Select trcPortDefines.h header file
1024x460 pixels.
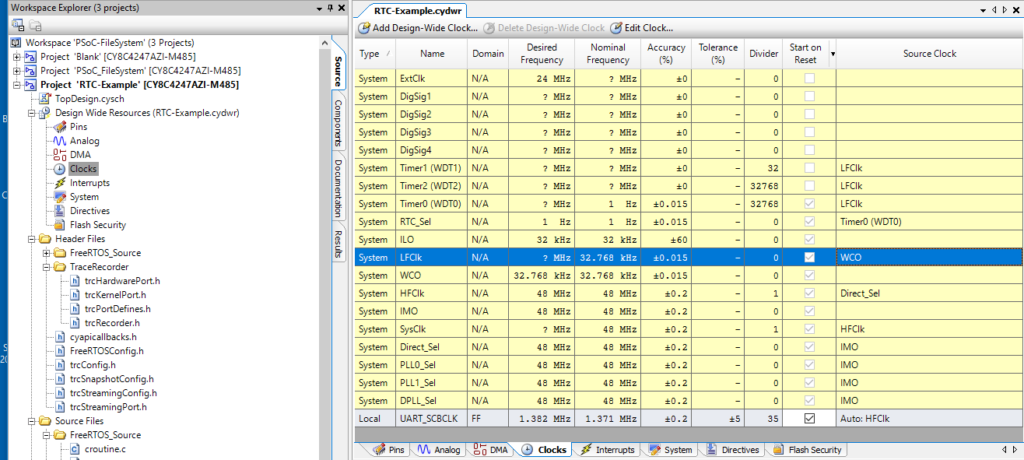(x=118, y=309)
